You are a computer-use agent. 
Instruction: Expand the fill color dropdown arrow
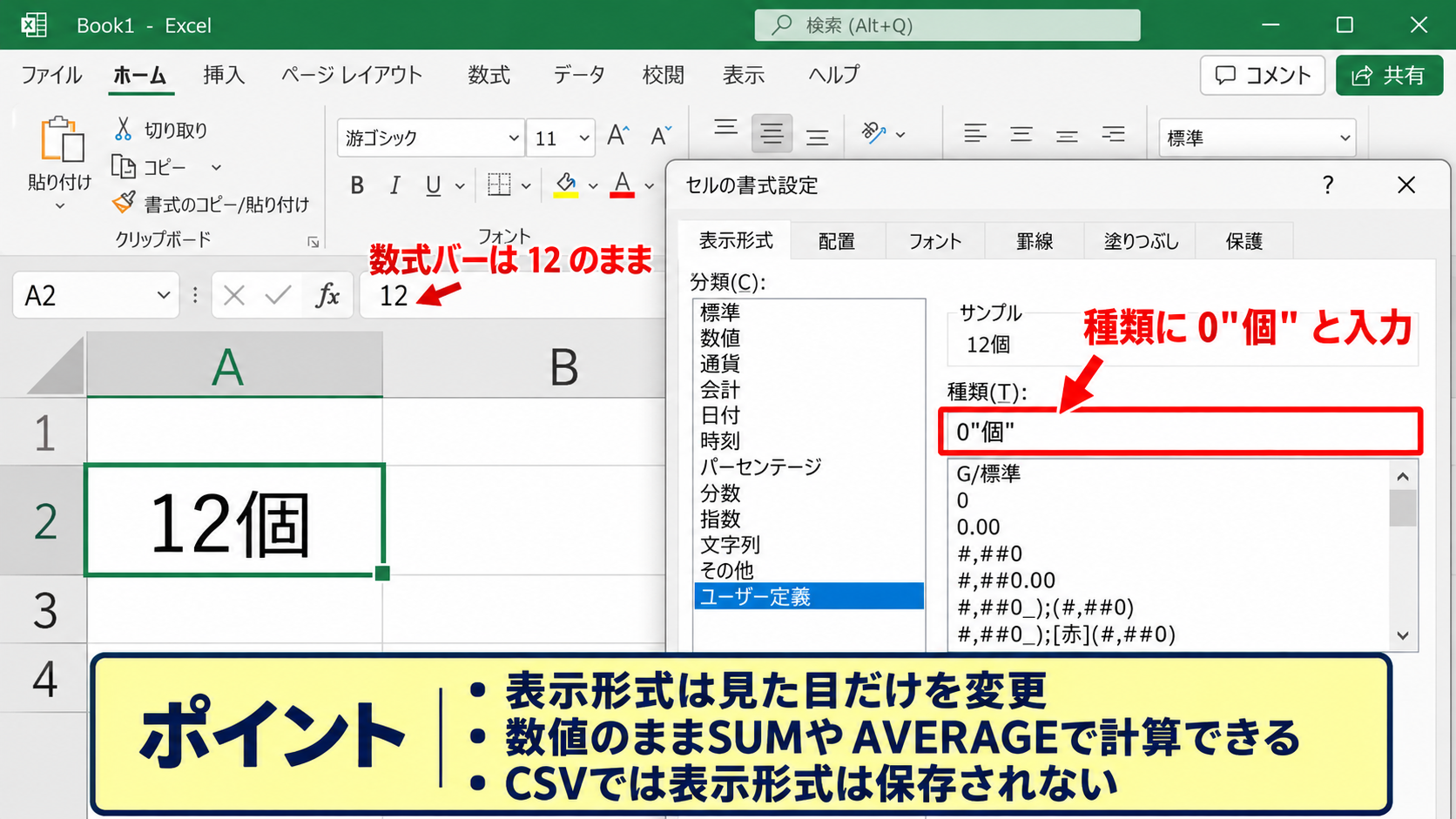593,186
